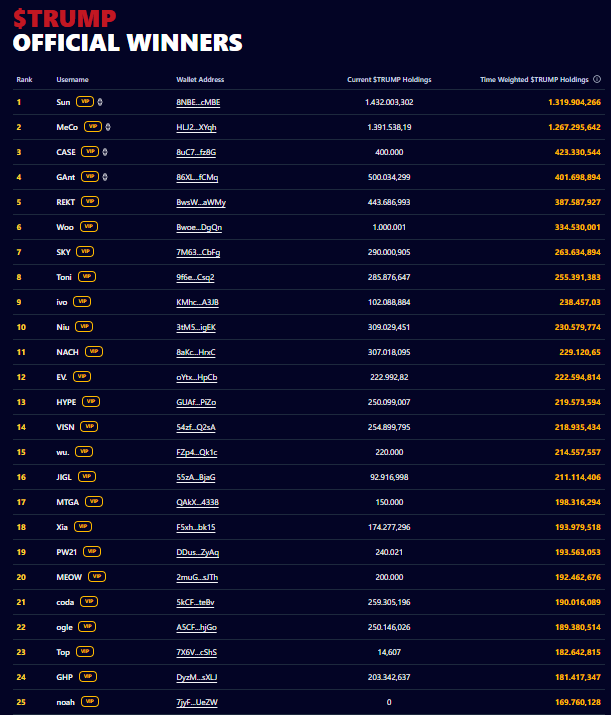Click time weighted value 169.760,128
Image resolution: width=611 pixels, height=715 pixels.
click(578, 702)
